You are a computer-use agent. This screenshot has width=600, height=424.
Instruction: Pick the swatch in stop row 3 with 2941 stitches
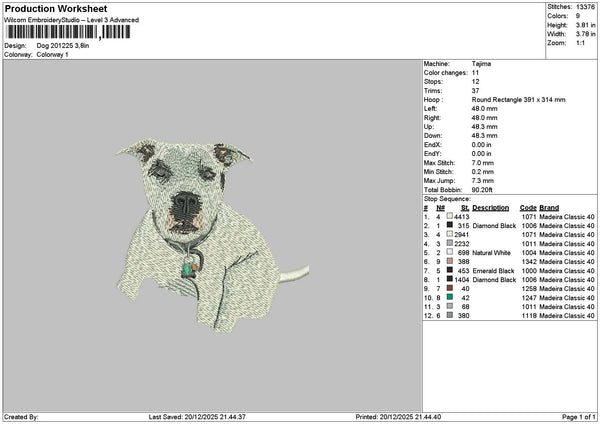click(x=450, y=235)
